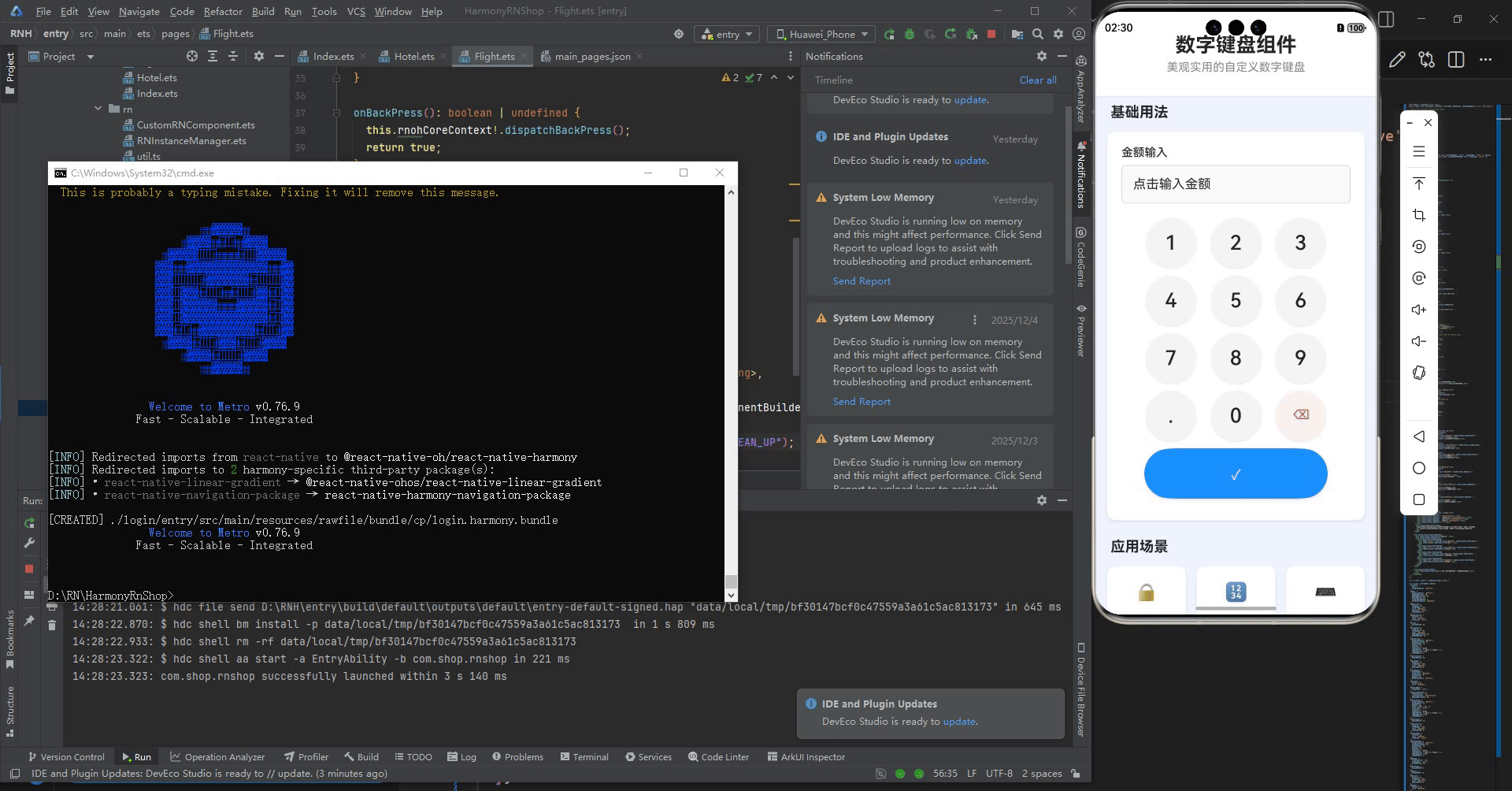This screenshot has width=1512, height=791.
Task: Open the Search Everywhere magnifier in top toolbar
Action: [1038, 34]
